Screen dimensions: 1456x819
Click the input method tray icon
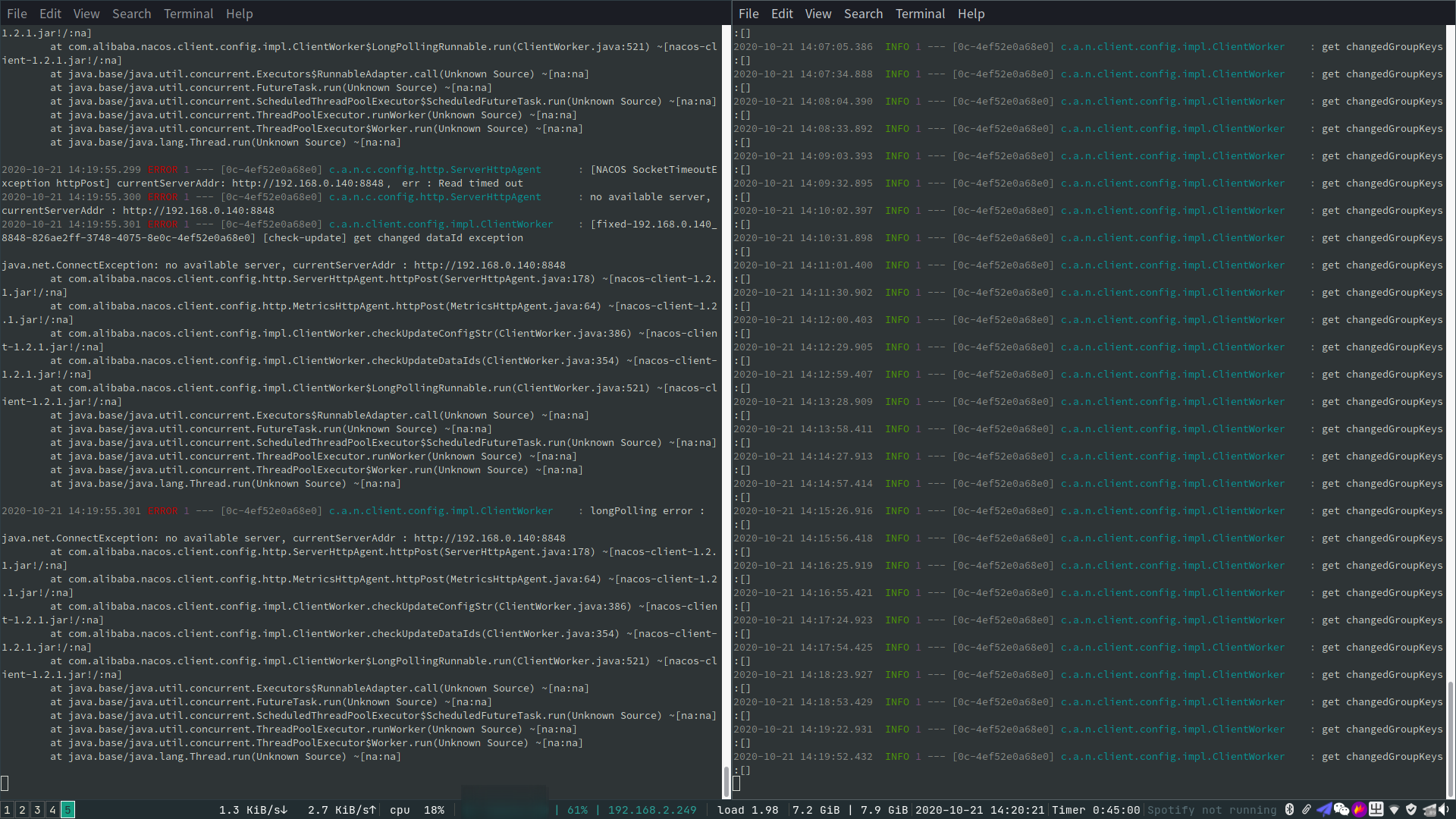tap(1376, 809)
